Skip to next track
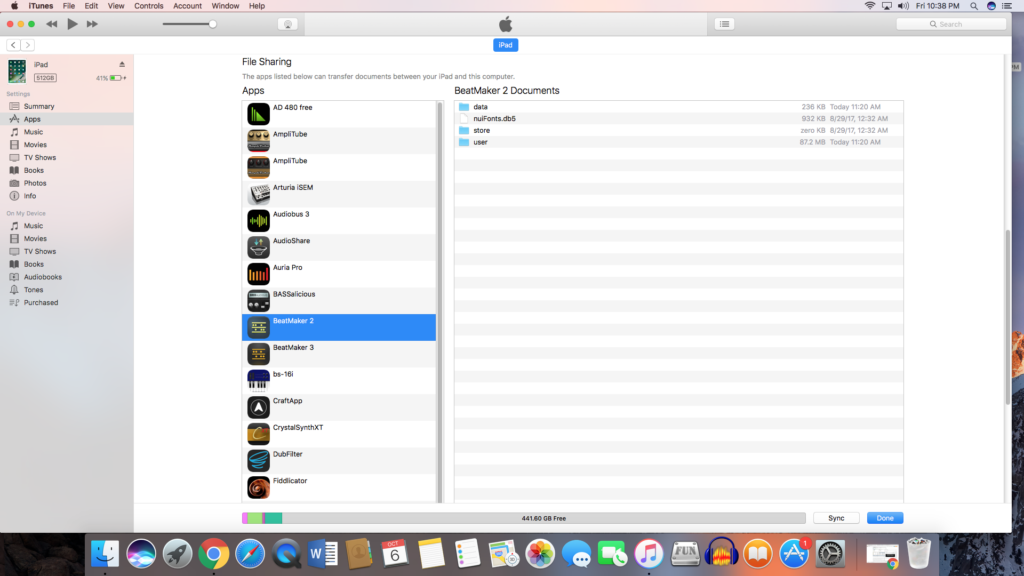Image resolution: width=1024 pixels, height=576 pixels. tap(92, 24)
